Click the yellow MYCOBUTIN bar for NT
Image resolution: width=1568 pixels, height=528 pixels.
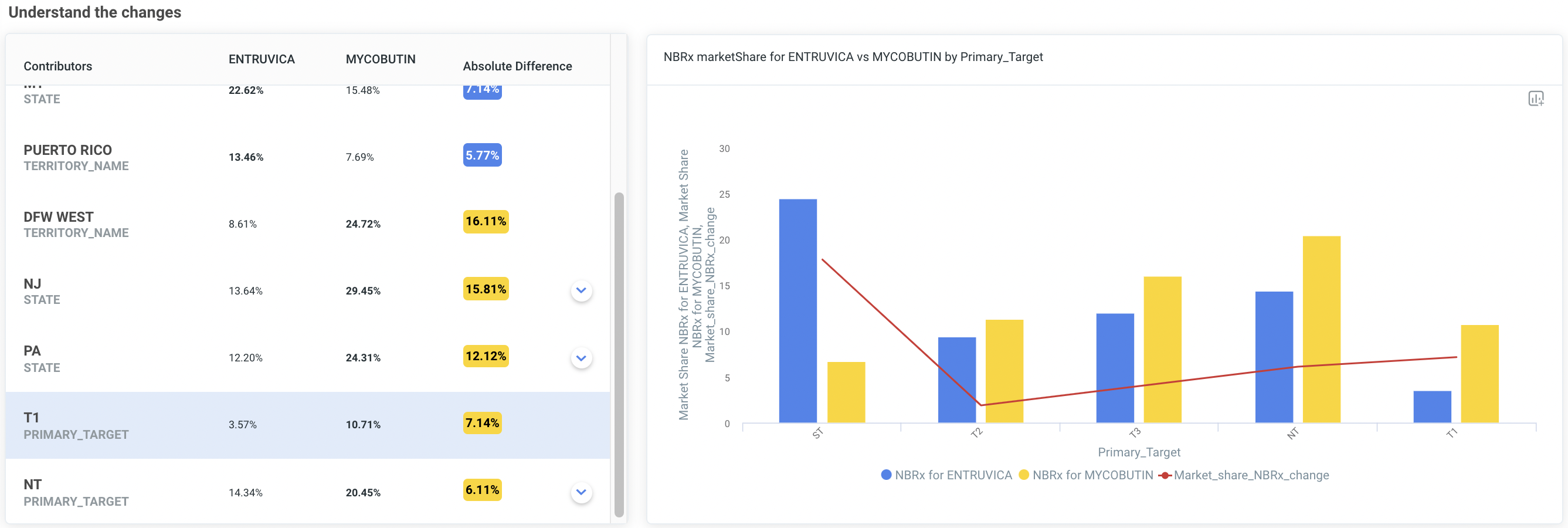click(1321, 330)
